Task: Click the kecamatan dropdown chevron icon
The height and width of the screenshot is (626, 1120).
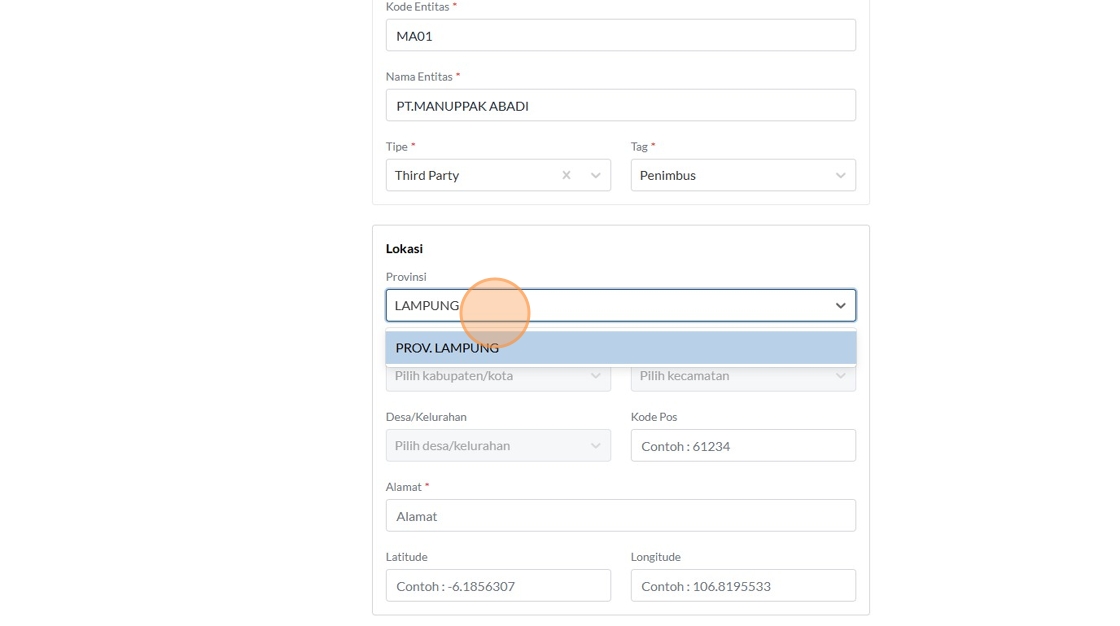Action: 840,377
